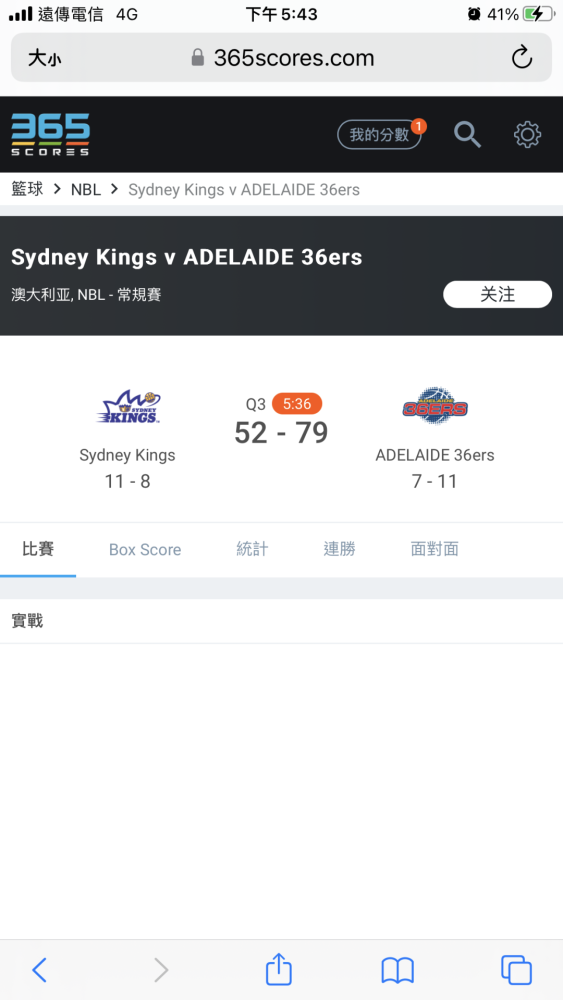Open the search magnifier icon
The width and height of the screenshot is (563, 1000).
pos(467,135)
